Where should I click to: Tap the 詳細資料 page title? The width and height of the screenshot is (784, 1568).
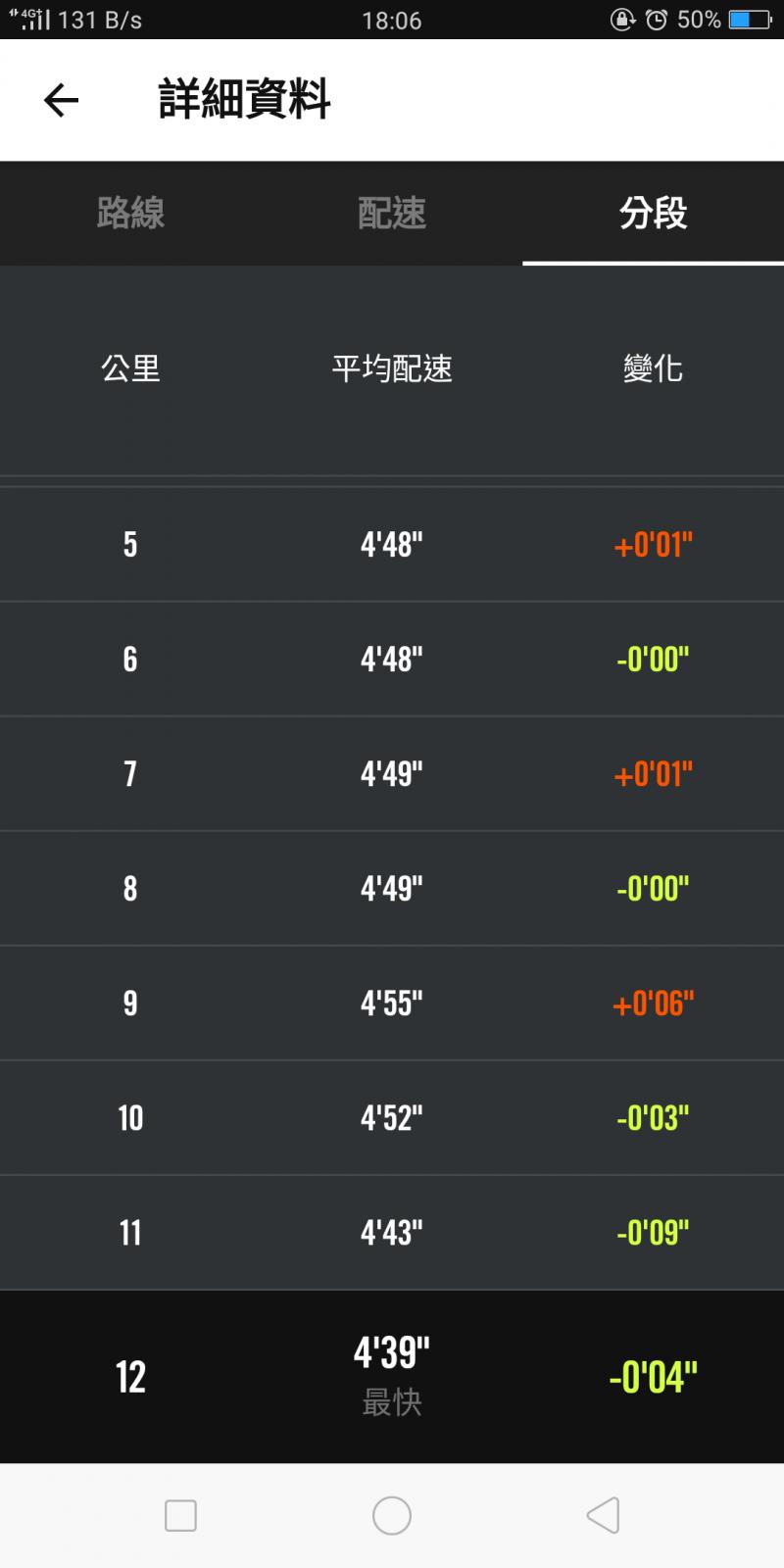[x=245, y=100]
